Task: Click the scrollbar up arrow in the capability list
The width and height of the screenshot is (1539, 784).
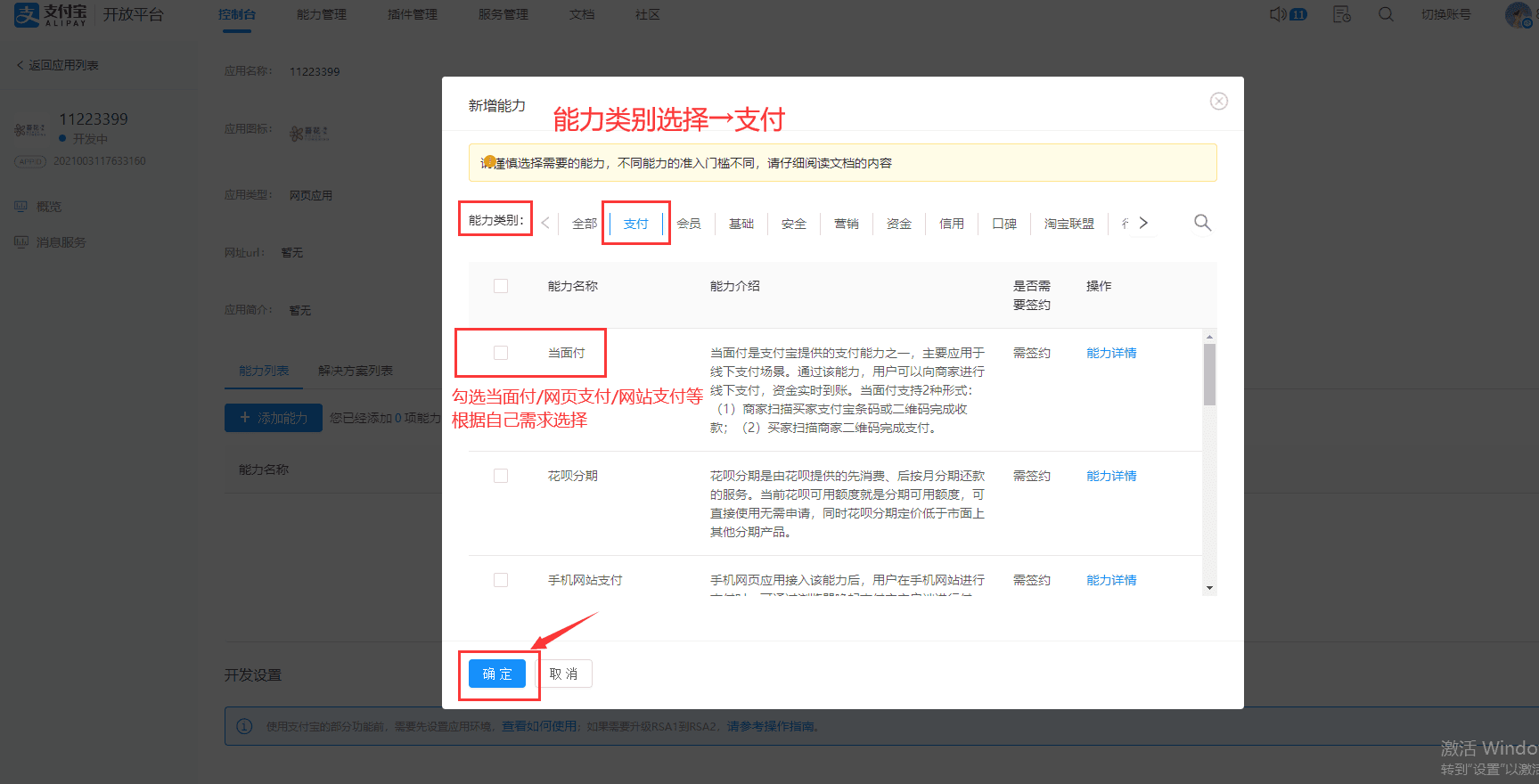Action: pyautogui.click(x=1209, y=336)
